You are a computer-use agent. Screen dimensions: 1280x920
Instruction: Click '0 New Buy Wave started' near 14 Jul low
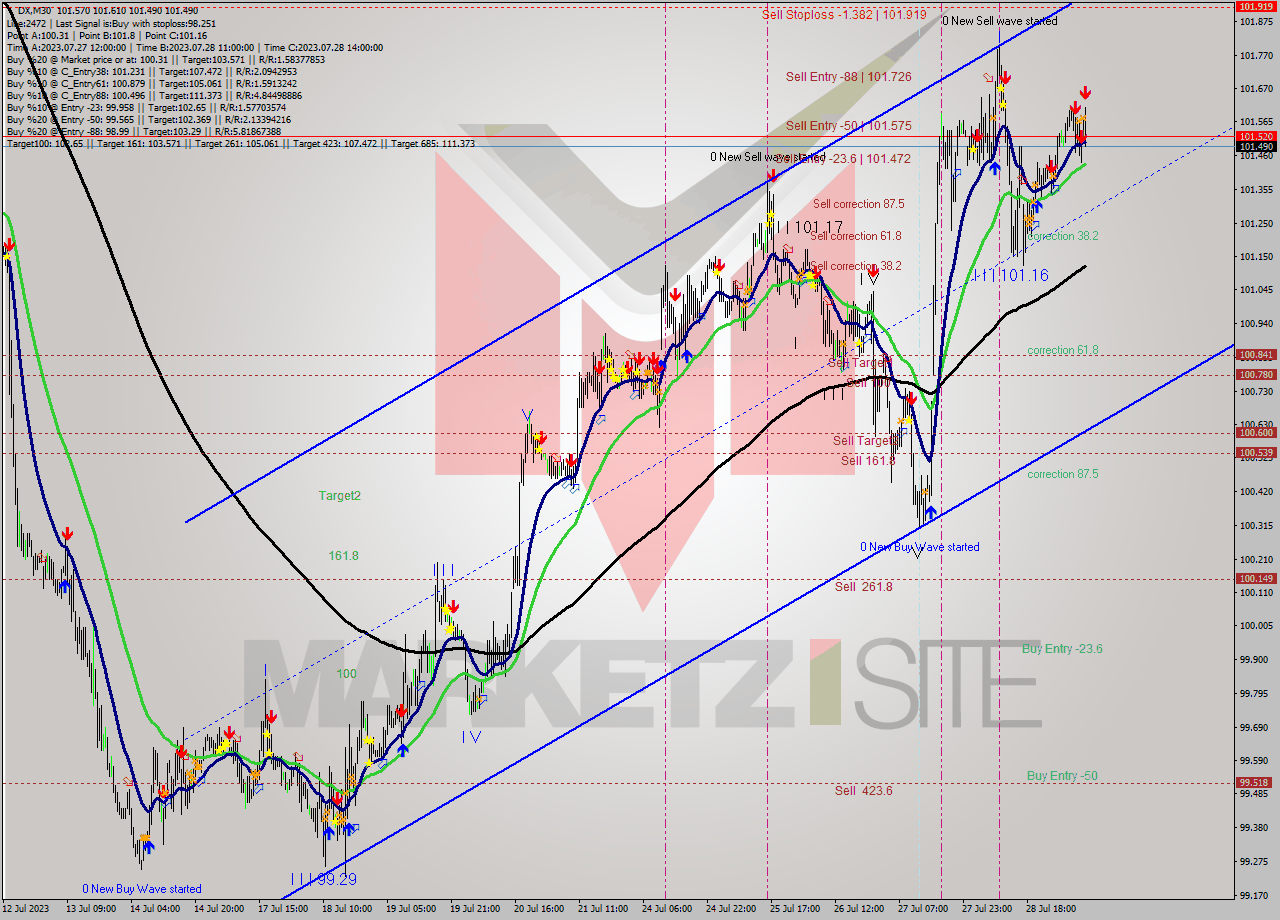(x=142, y=889)
